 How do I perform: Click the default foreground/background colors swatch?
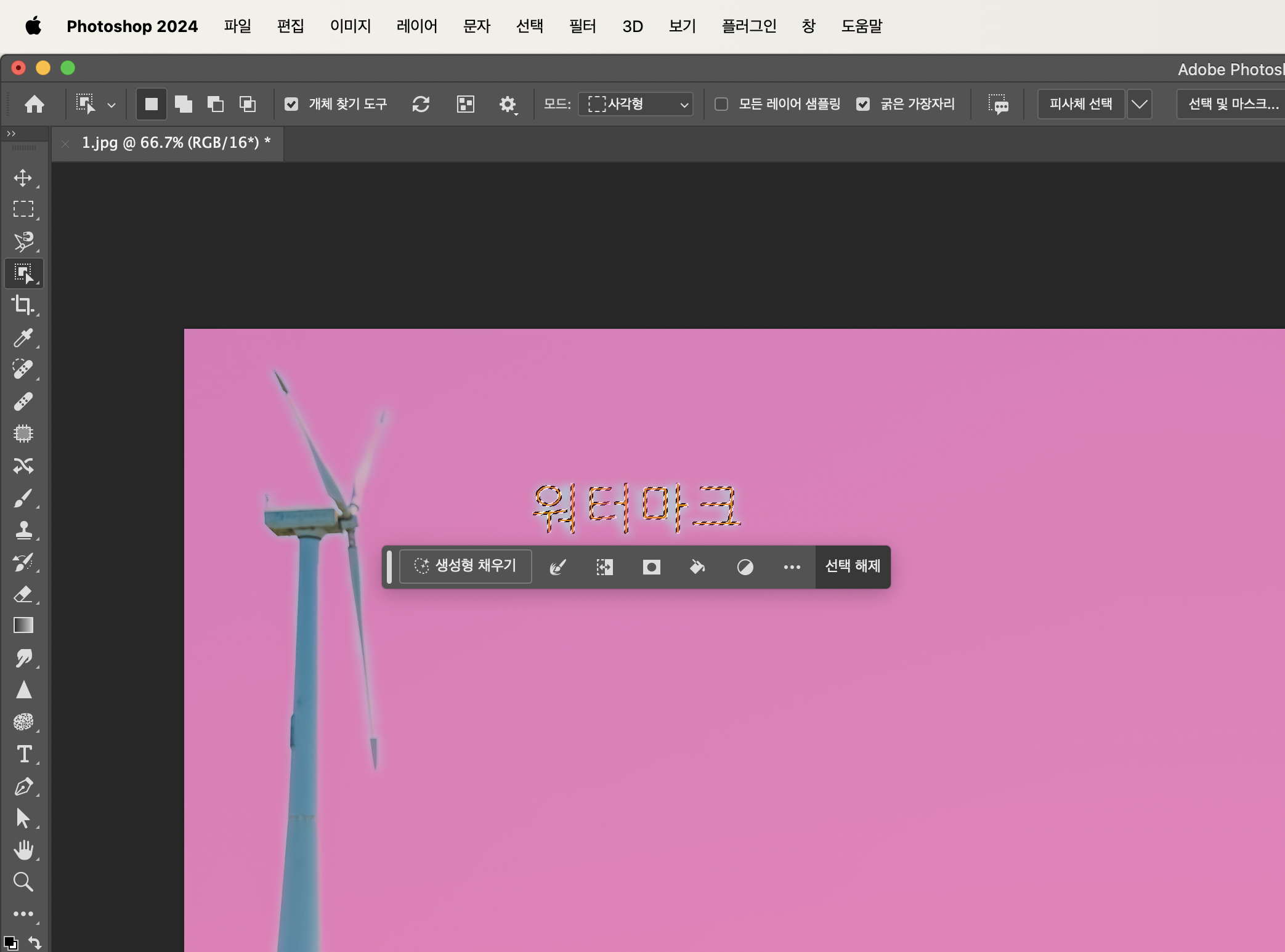pos(10,943)
